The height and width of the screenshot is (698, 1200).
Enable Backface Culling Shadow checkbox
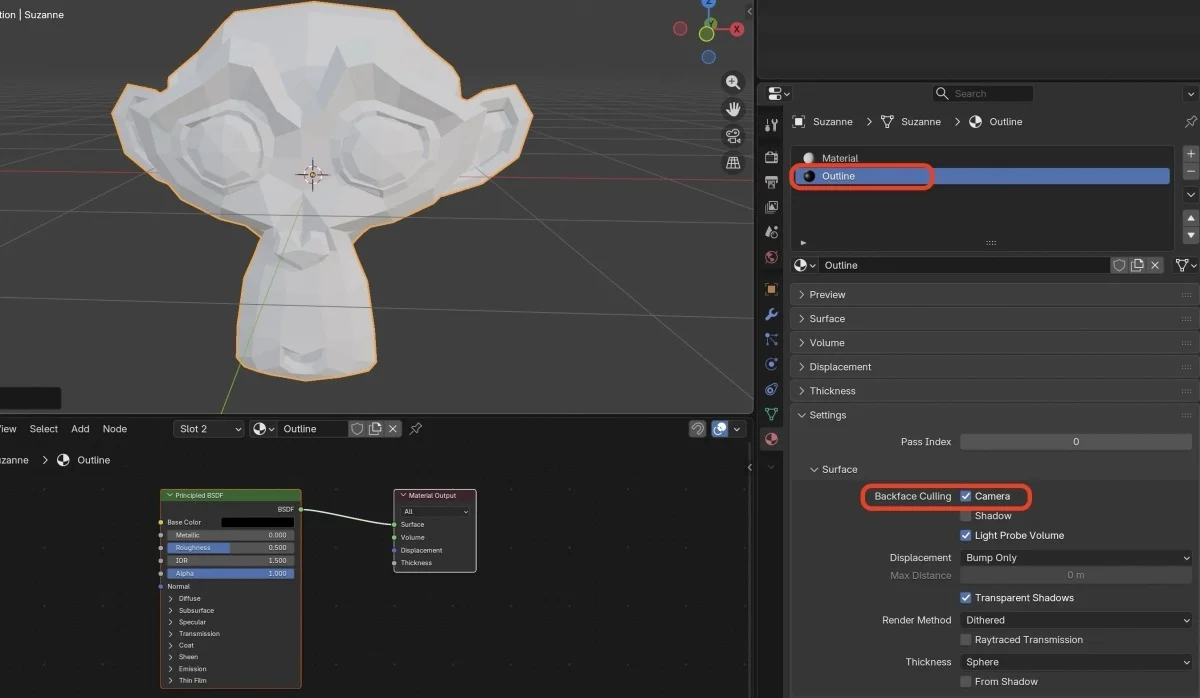(966, 516)
